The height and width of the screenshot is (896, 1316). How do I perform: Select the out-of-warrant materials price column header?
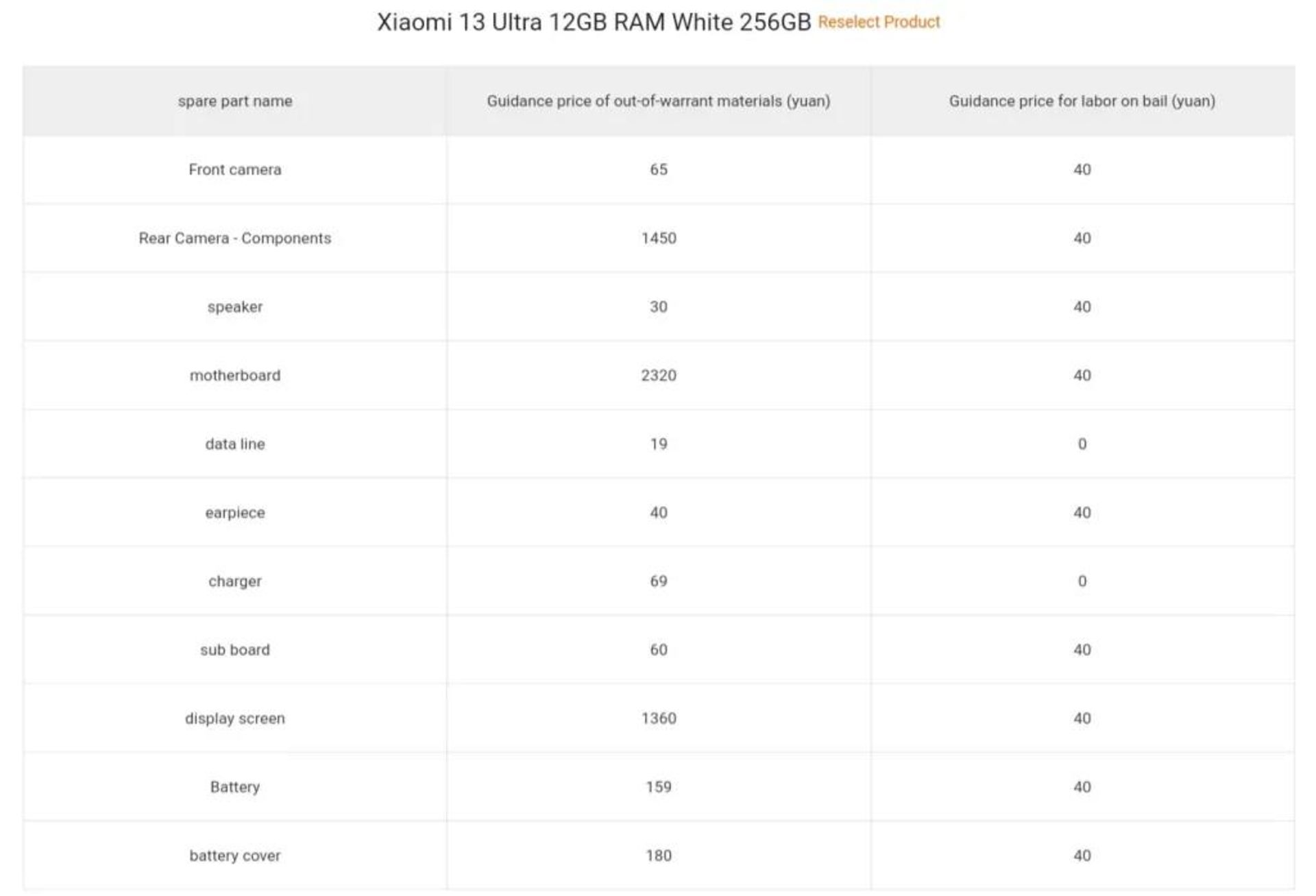point(658,101)
